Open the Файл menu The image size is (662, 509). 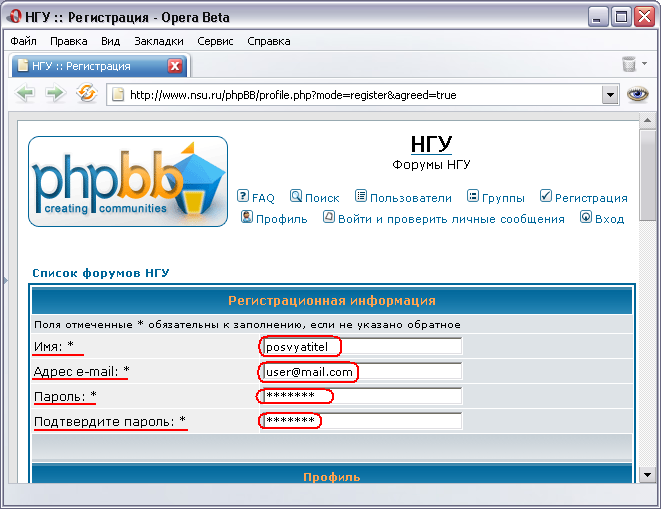point(24,41)
